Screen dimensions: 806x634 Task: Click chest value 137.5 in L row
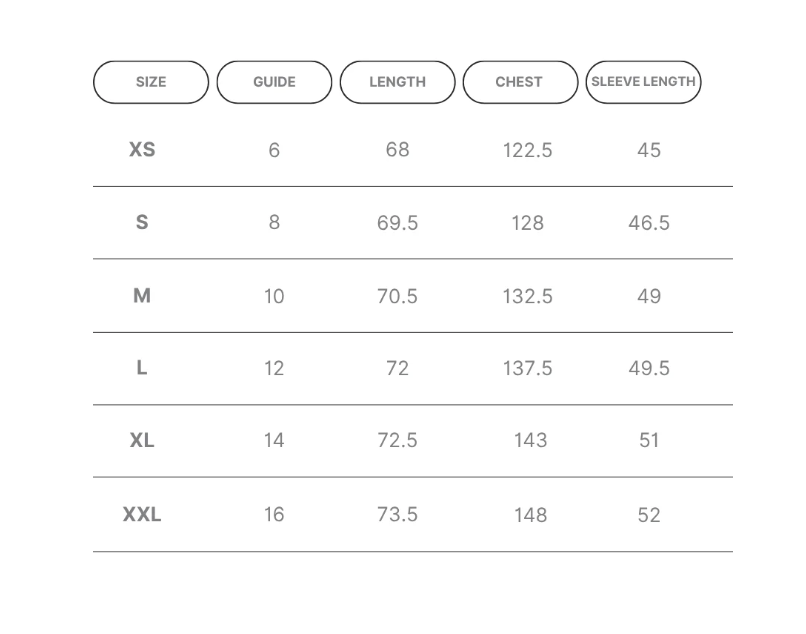(x=527, y=368)
